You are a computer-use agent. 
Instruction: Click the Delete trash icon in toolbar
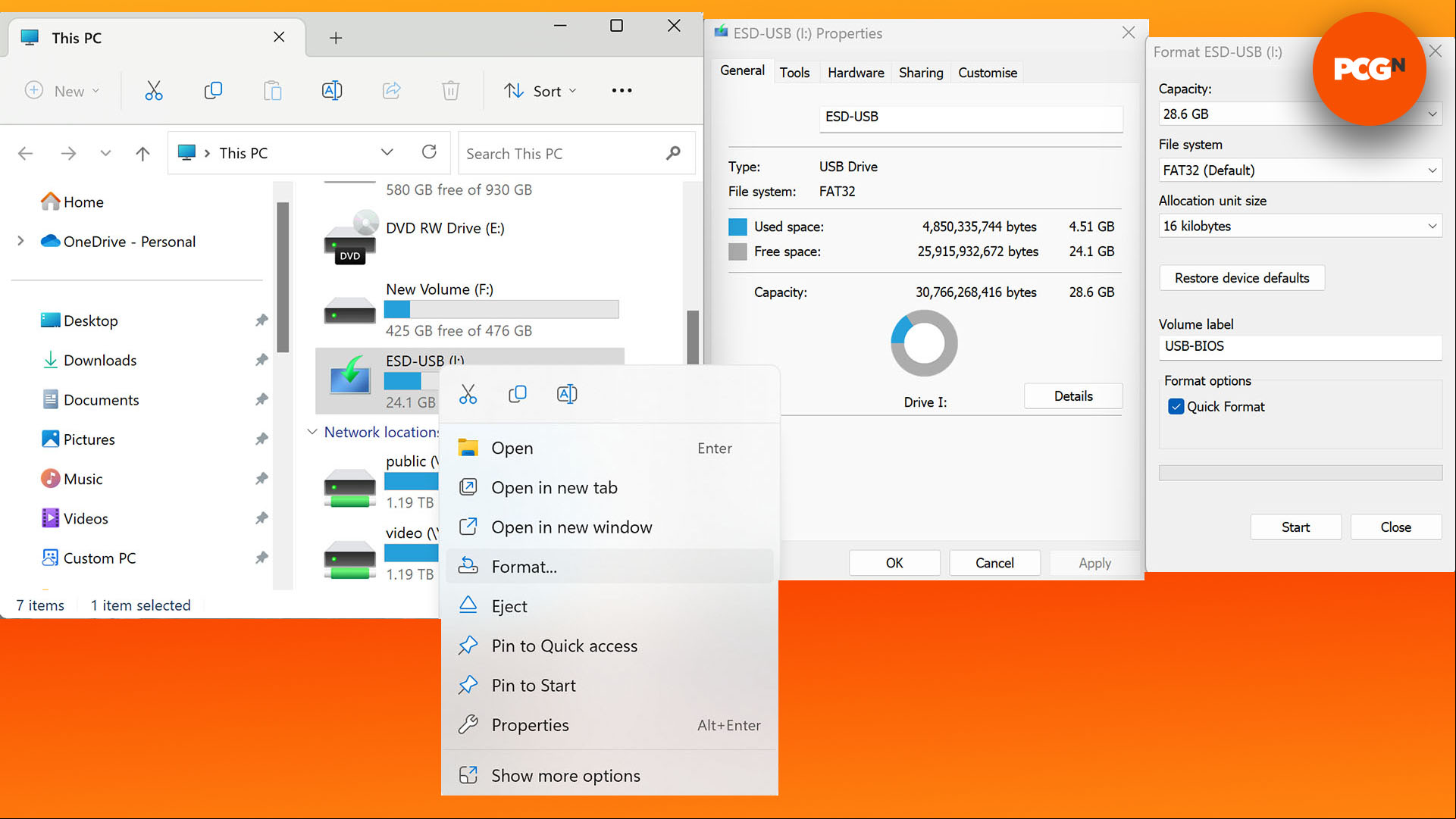pyautogui.click(x=451, y=91)
